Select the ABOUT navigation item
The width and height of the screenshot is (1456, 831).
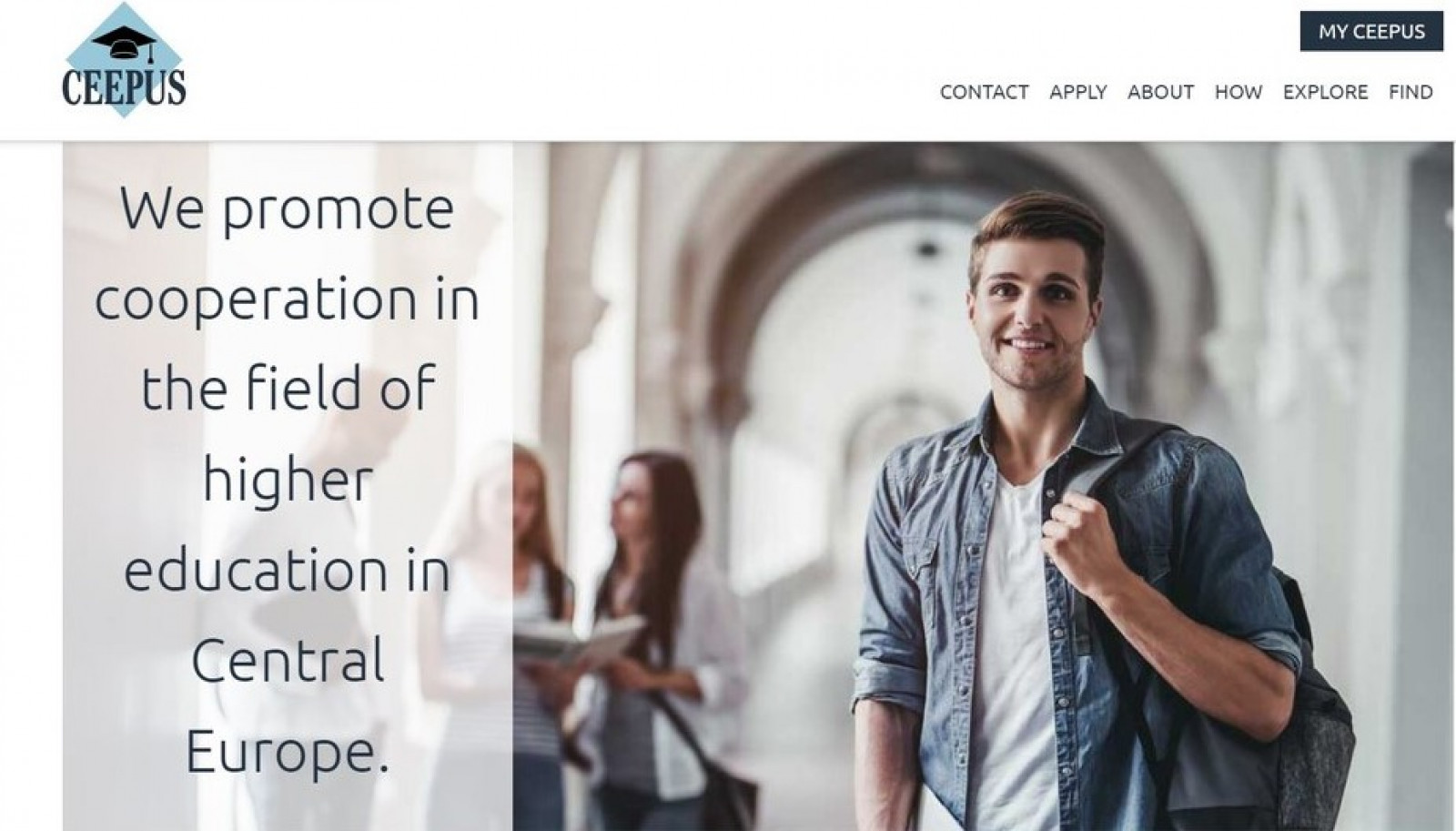tap(1160, 92)
